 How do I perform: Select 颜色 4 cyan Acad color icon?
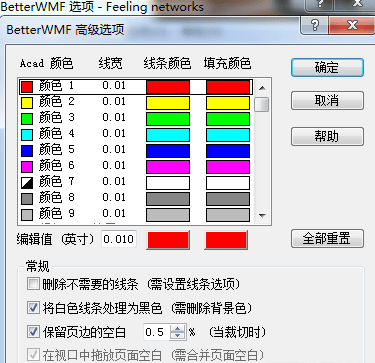pyautogui.click(x=27, y=135)
